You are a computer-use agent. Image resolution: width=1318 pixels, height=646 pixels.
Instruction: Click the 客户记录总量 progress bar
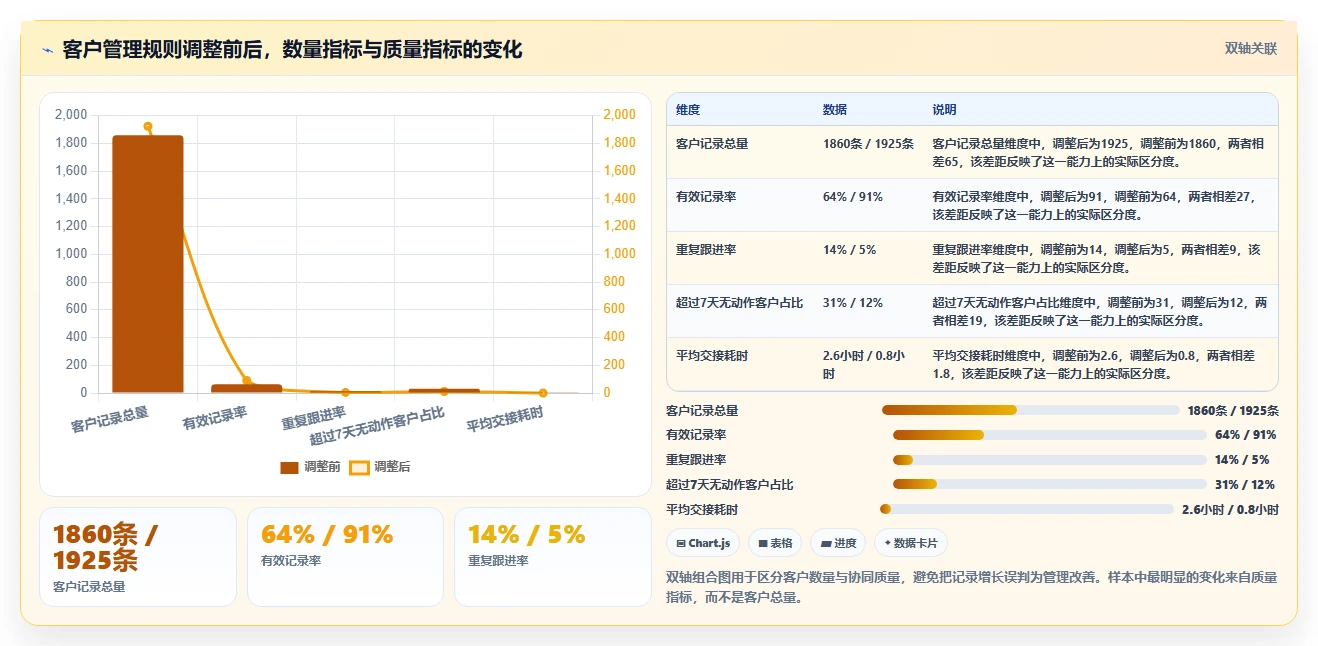point(1031,410)
